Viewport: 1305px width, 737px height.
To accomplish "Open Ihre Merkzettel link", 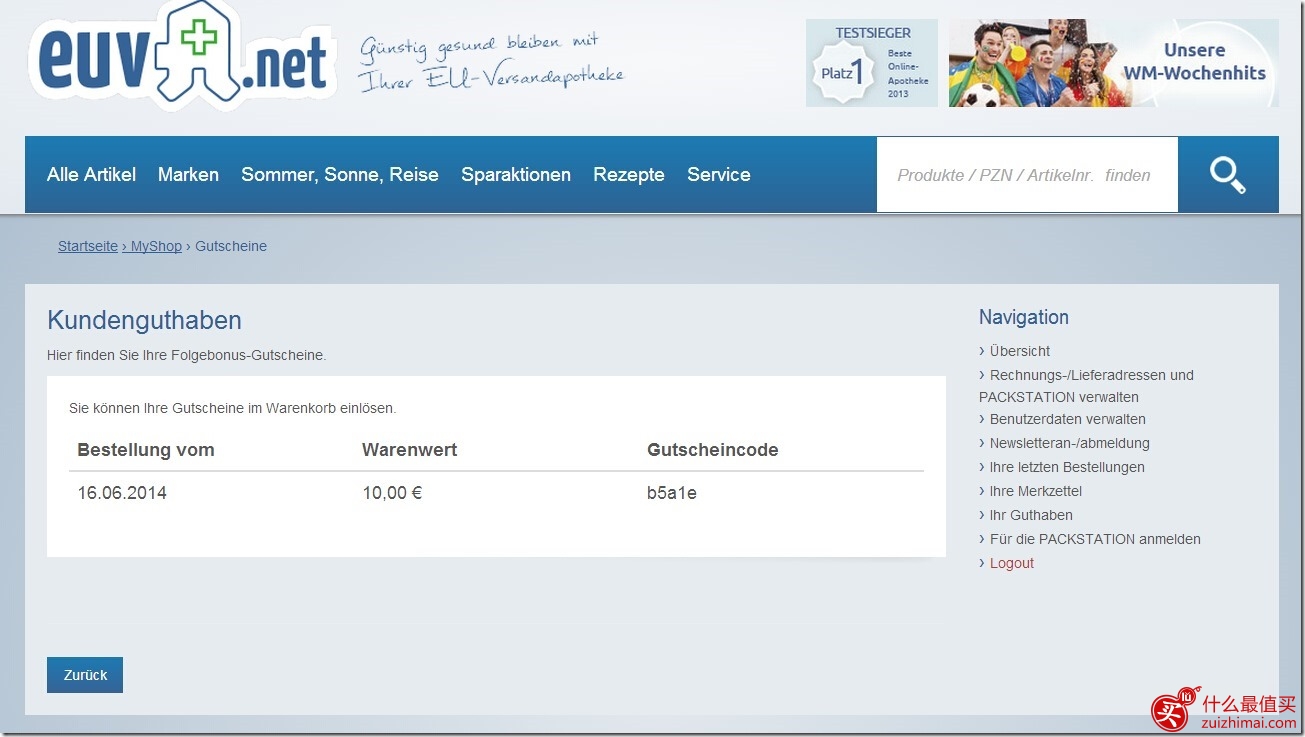I will 1036,491.
